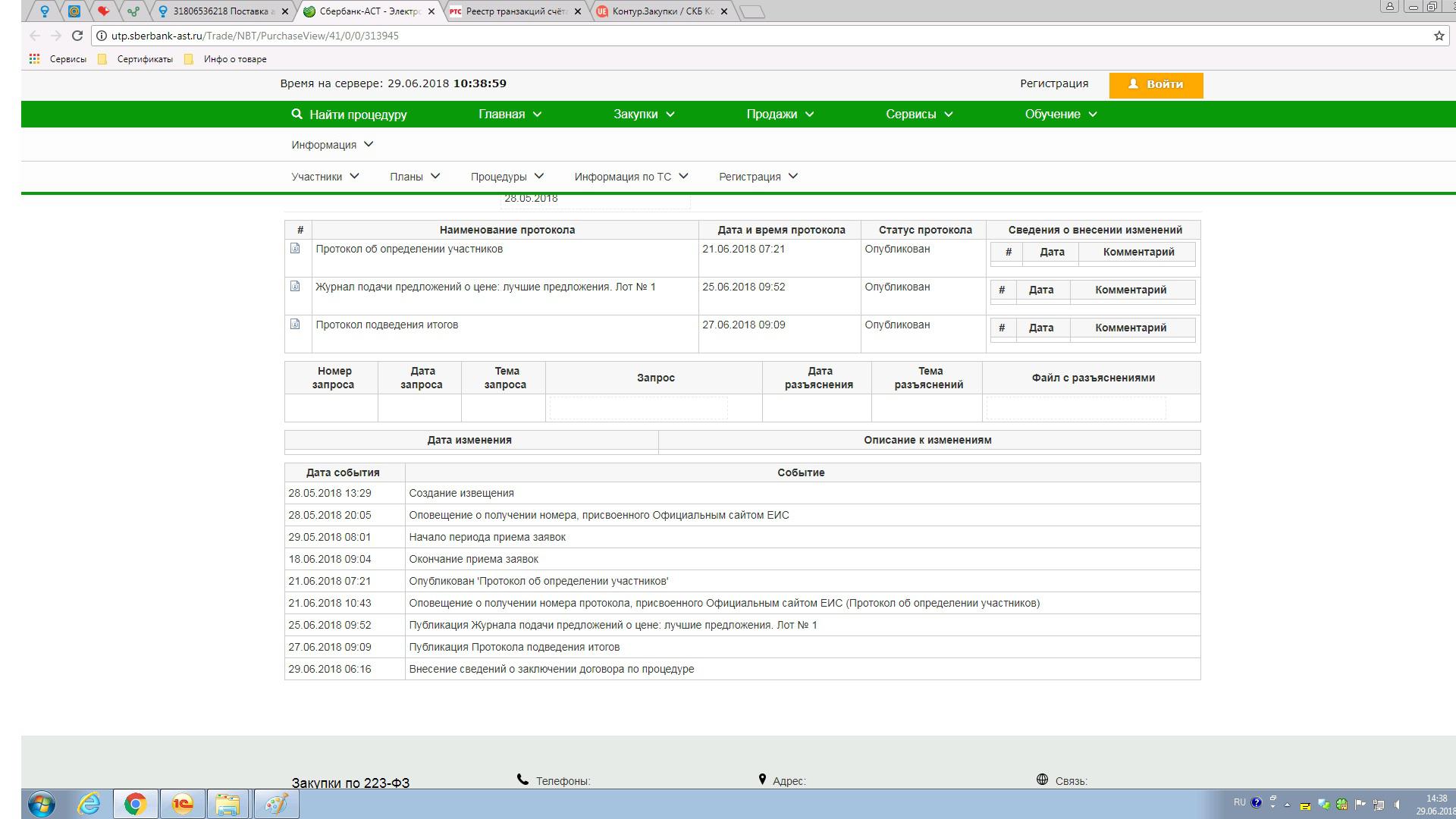This screenshot has width=1456, height=819.
Task: Open site info icon in address bar
Action: point(101,36)
